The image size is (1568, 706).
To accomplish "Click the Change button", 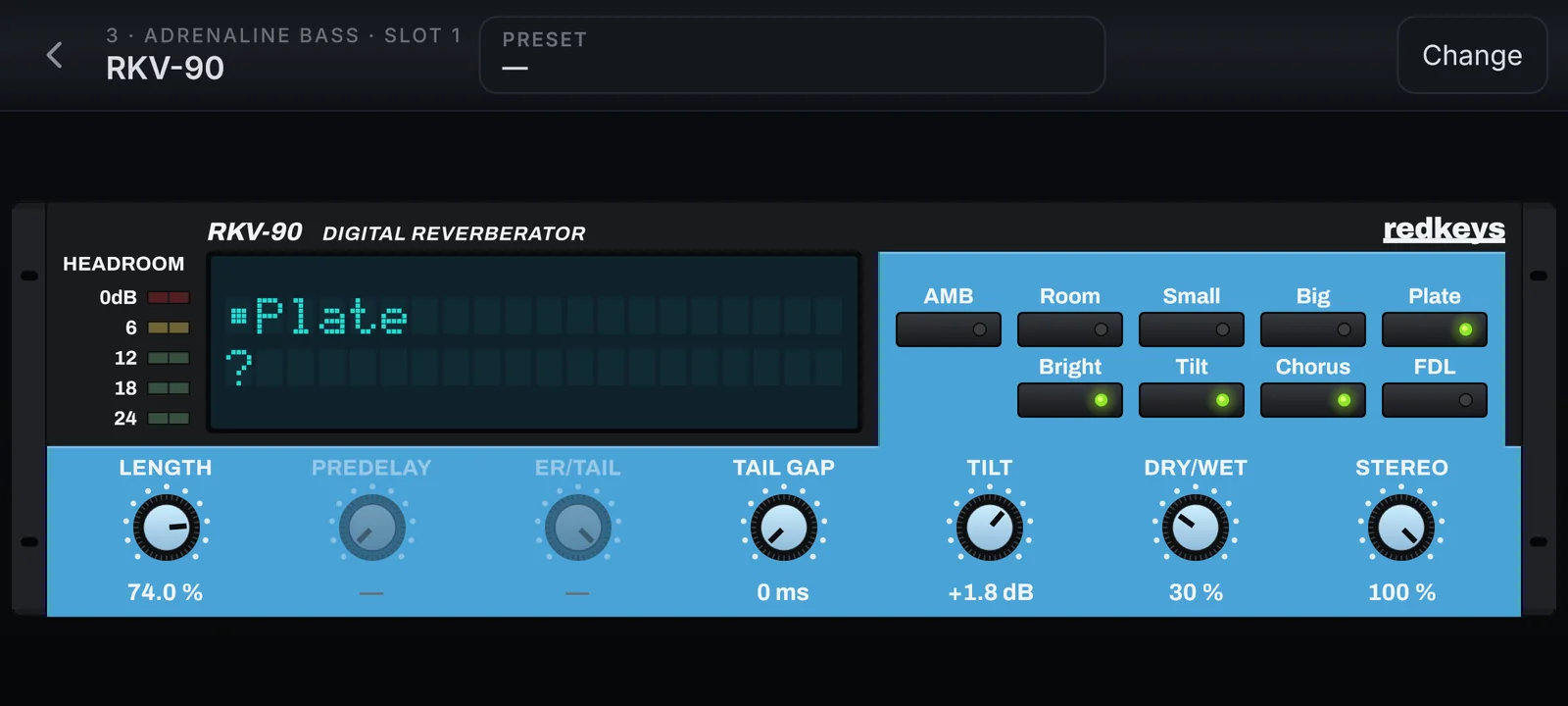I will [x=1472, y=55].
